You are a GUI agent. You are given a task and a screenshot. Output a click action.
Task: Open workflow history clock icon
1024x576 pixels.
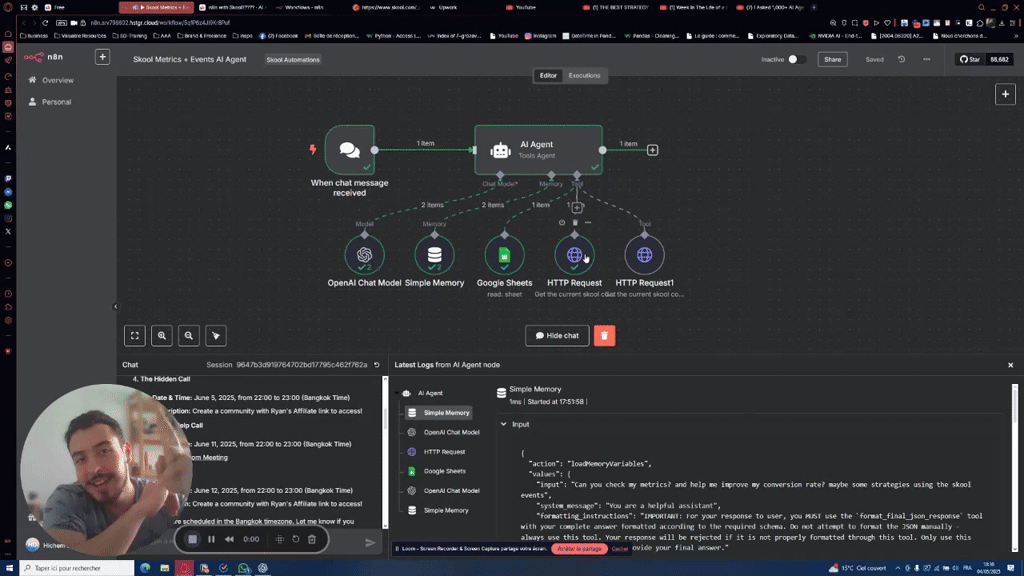901,59
